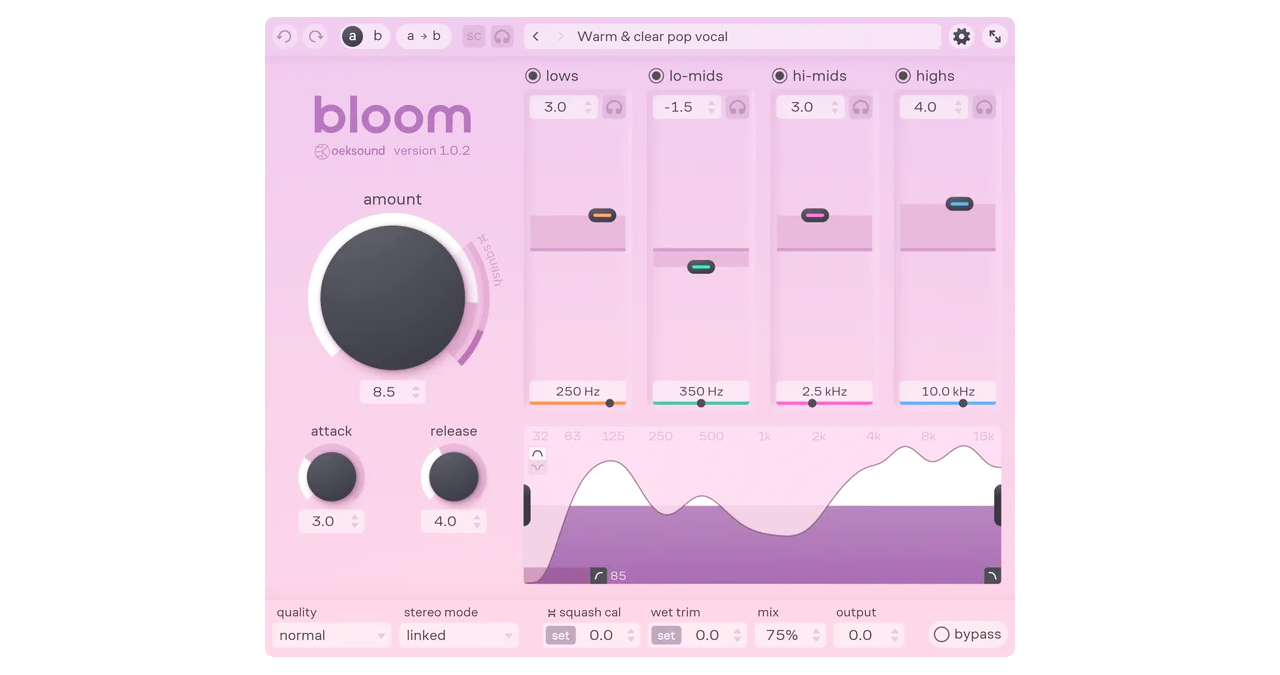The height and width of the screenshot is (675, 1280).
Task: Click the resize window icon
Action: click(995, 36)
